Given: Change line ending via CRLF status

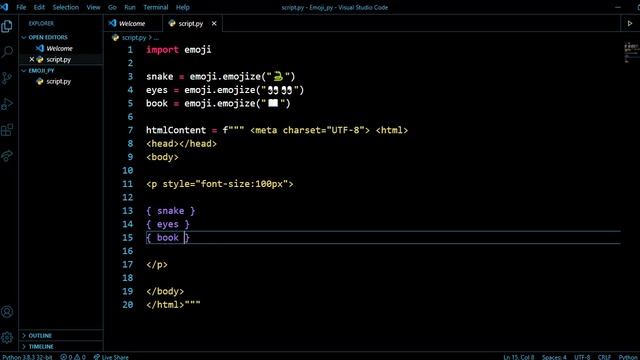Looking at the screenshot, I should 604,357.
